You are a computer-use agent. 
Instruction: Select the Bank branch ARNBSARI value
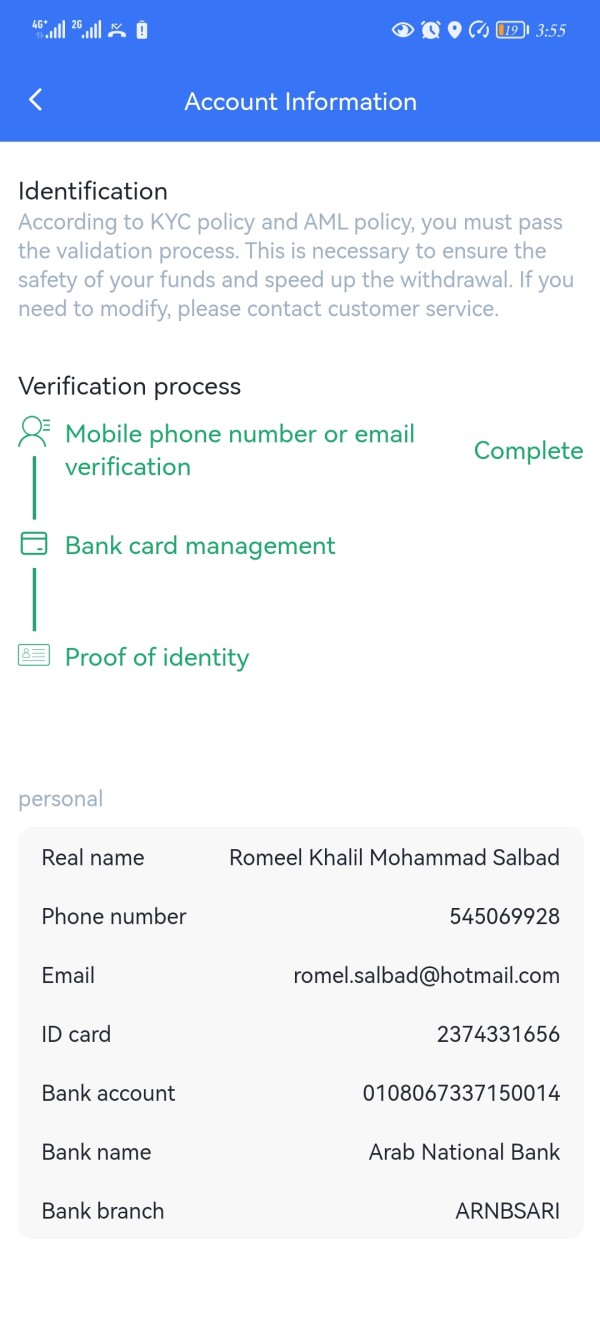[x=507, y=1211]
